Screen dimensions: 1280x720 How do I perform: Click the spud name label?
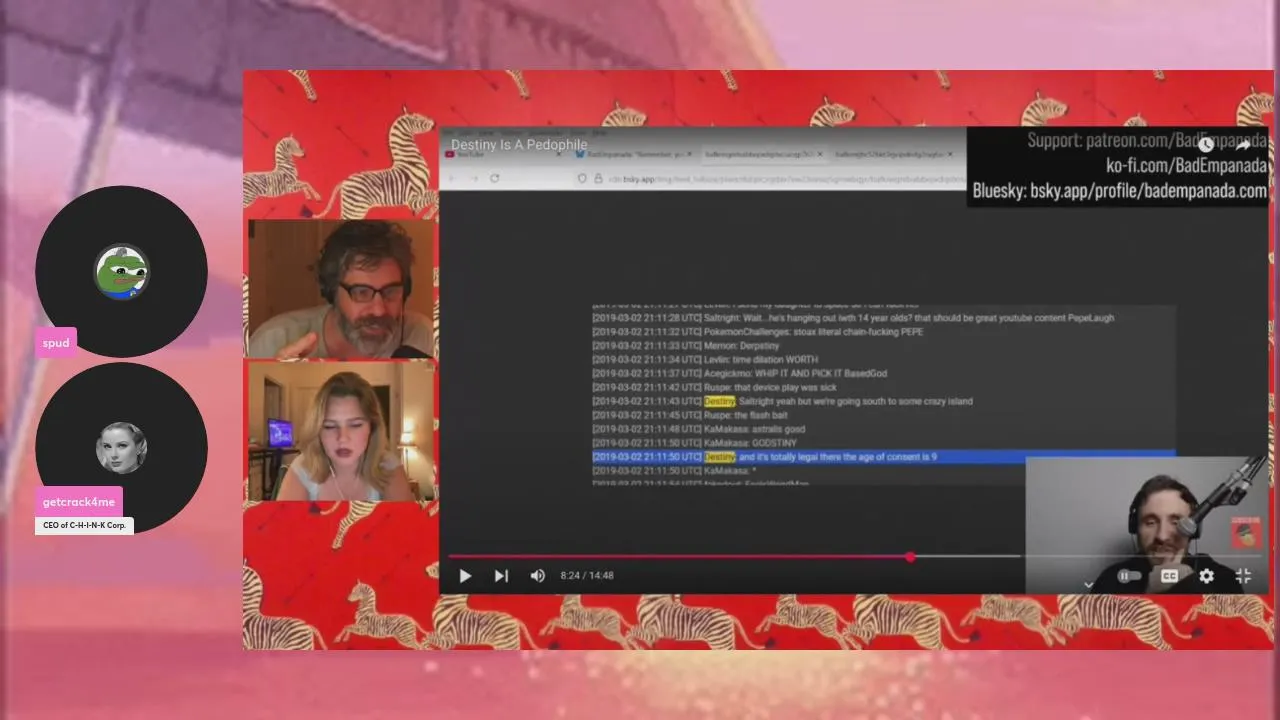[56, 343]
